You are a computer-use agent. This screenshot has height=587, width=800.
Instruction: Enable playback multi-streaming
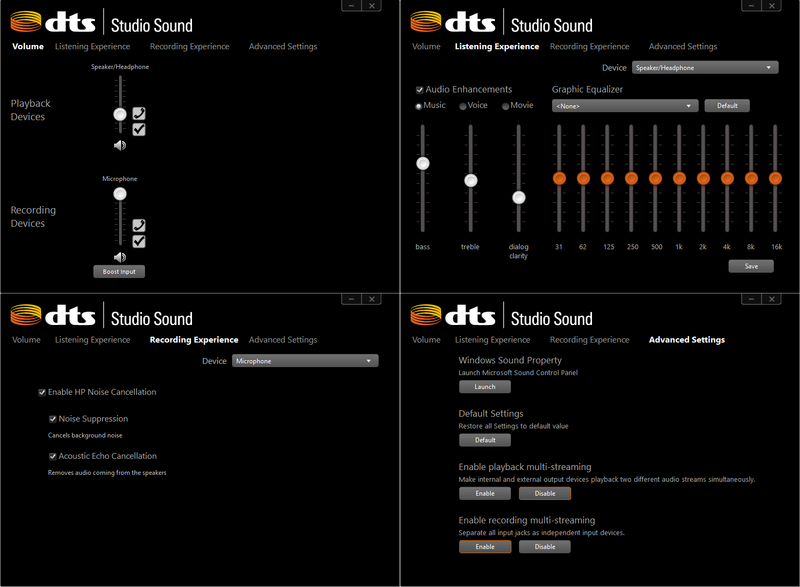[485, 493]
